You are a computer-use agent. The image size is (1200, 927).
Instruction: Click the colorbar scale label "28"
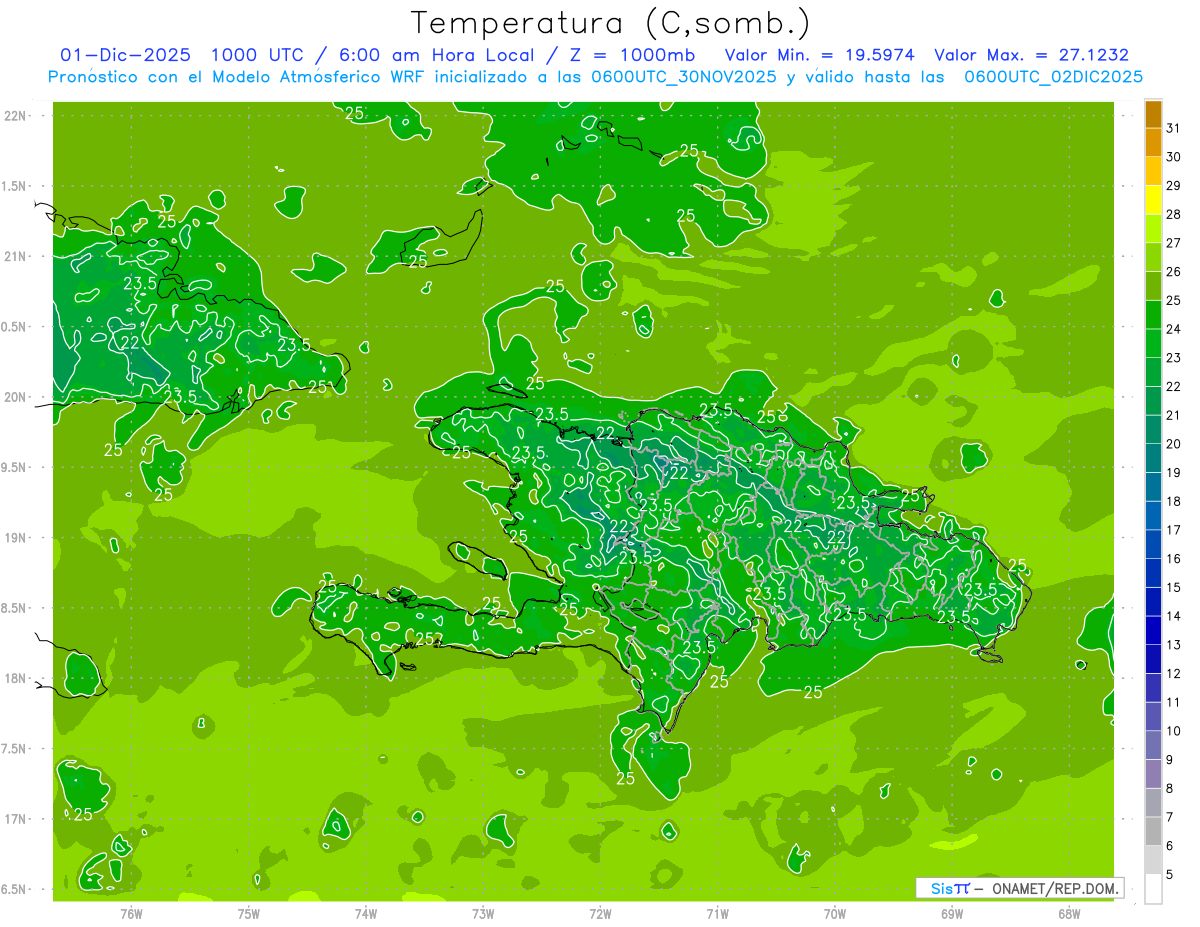[x=1173, y=214]
